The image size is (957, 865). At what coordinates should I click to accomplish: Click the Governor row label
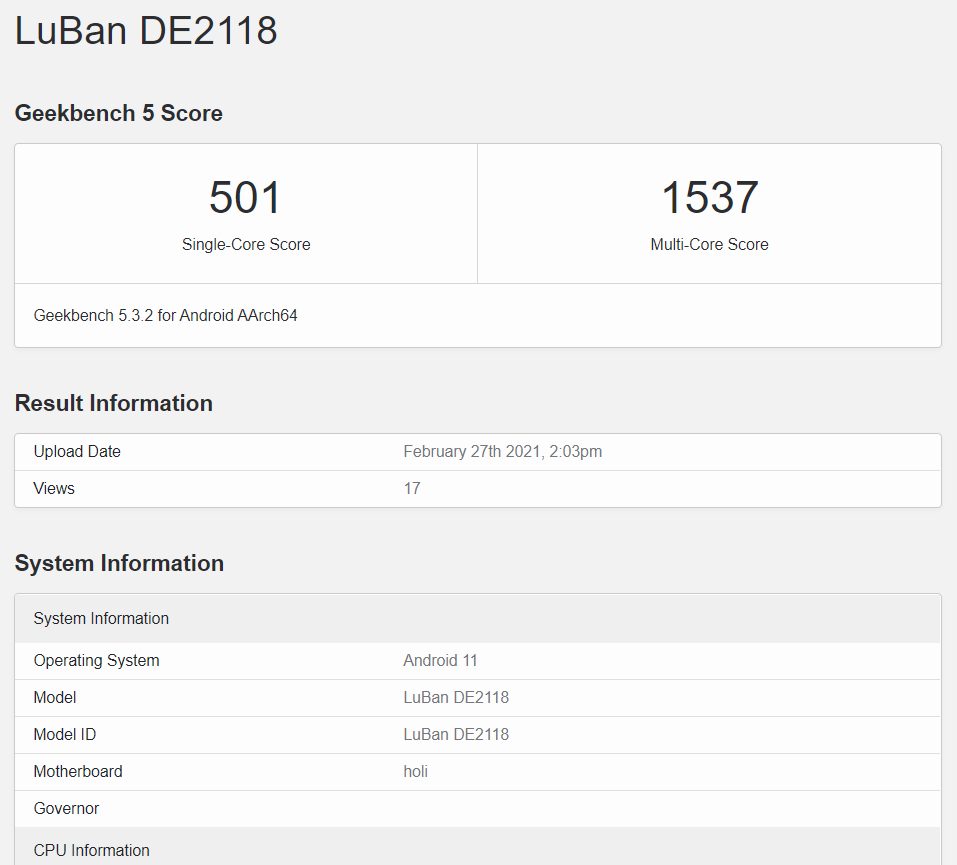66,808
